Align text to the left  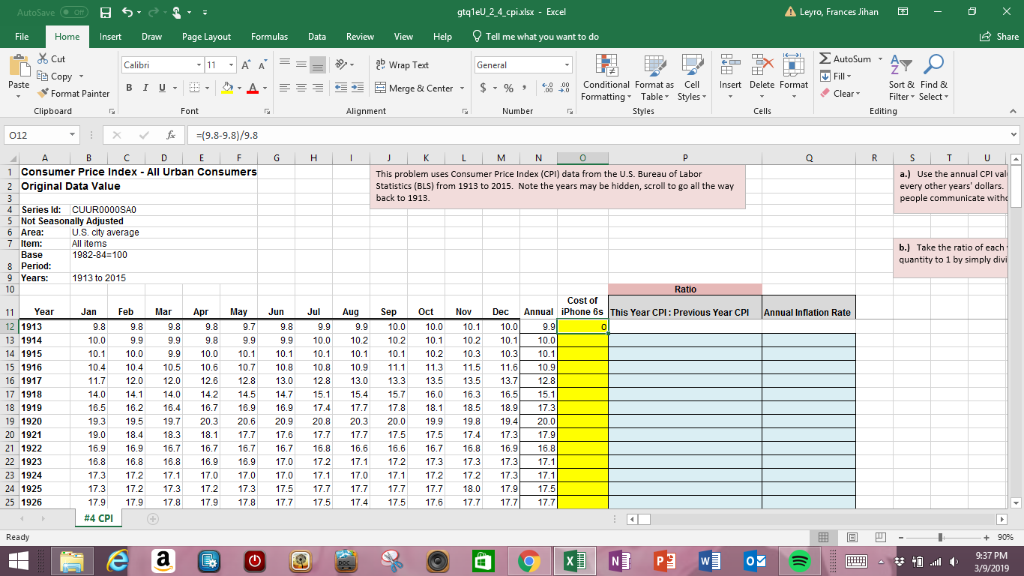(284, 88)
